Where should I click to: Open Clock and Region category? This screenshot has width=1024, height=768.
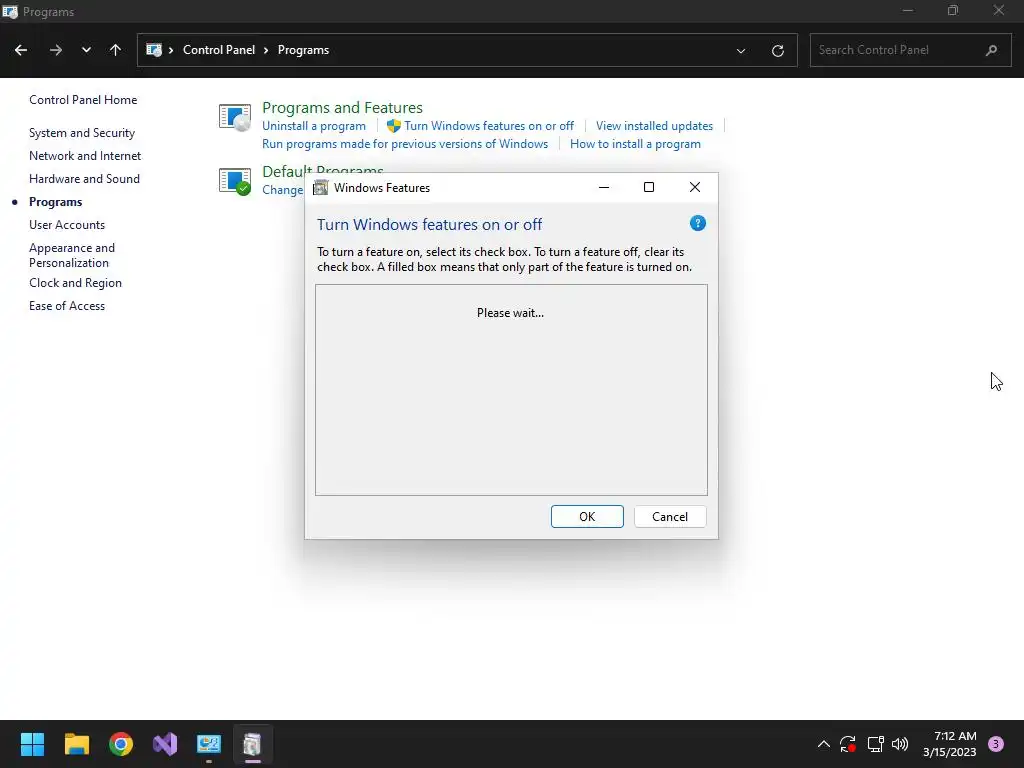[75, 283]
